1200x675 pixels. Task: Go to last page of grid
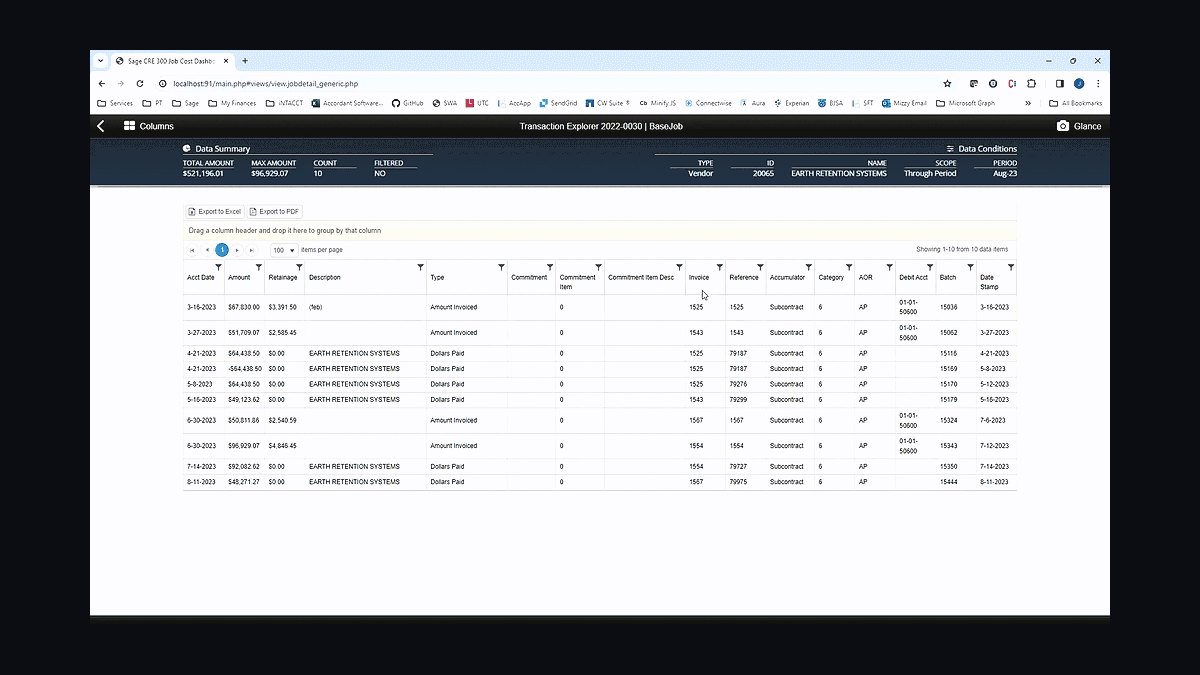coord(252,250)
